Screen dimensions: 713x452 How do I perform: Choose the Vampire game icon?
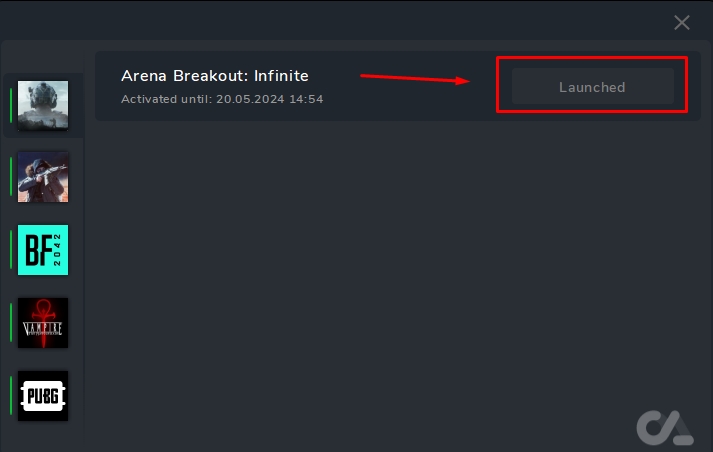tap(43, 323)
